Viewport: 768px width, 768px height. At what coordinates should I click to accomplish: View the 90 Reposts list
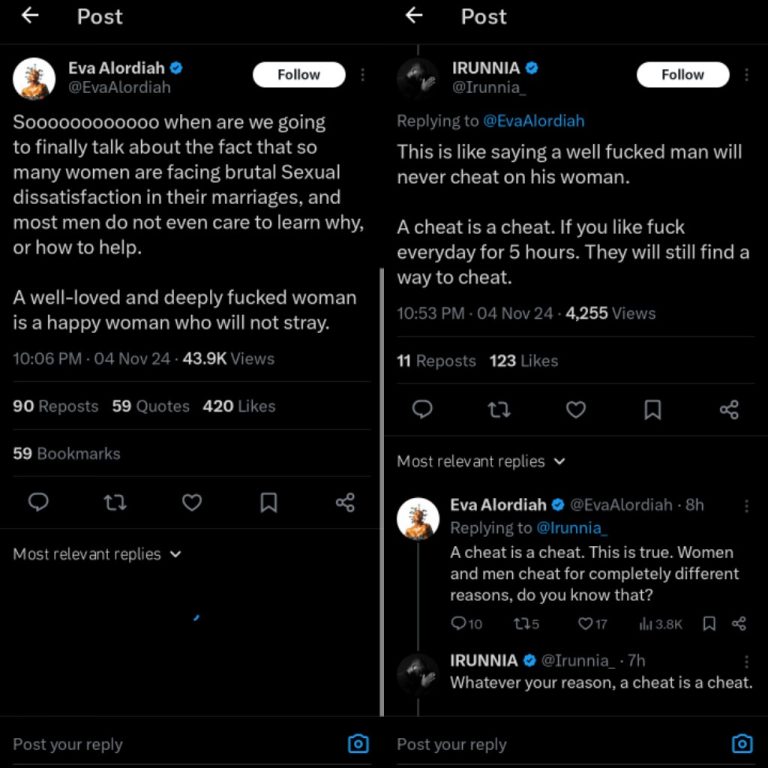point(55,406)
